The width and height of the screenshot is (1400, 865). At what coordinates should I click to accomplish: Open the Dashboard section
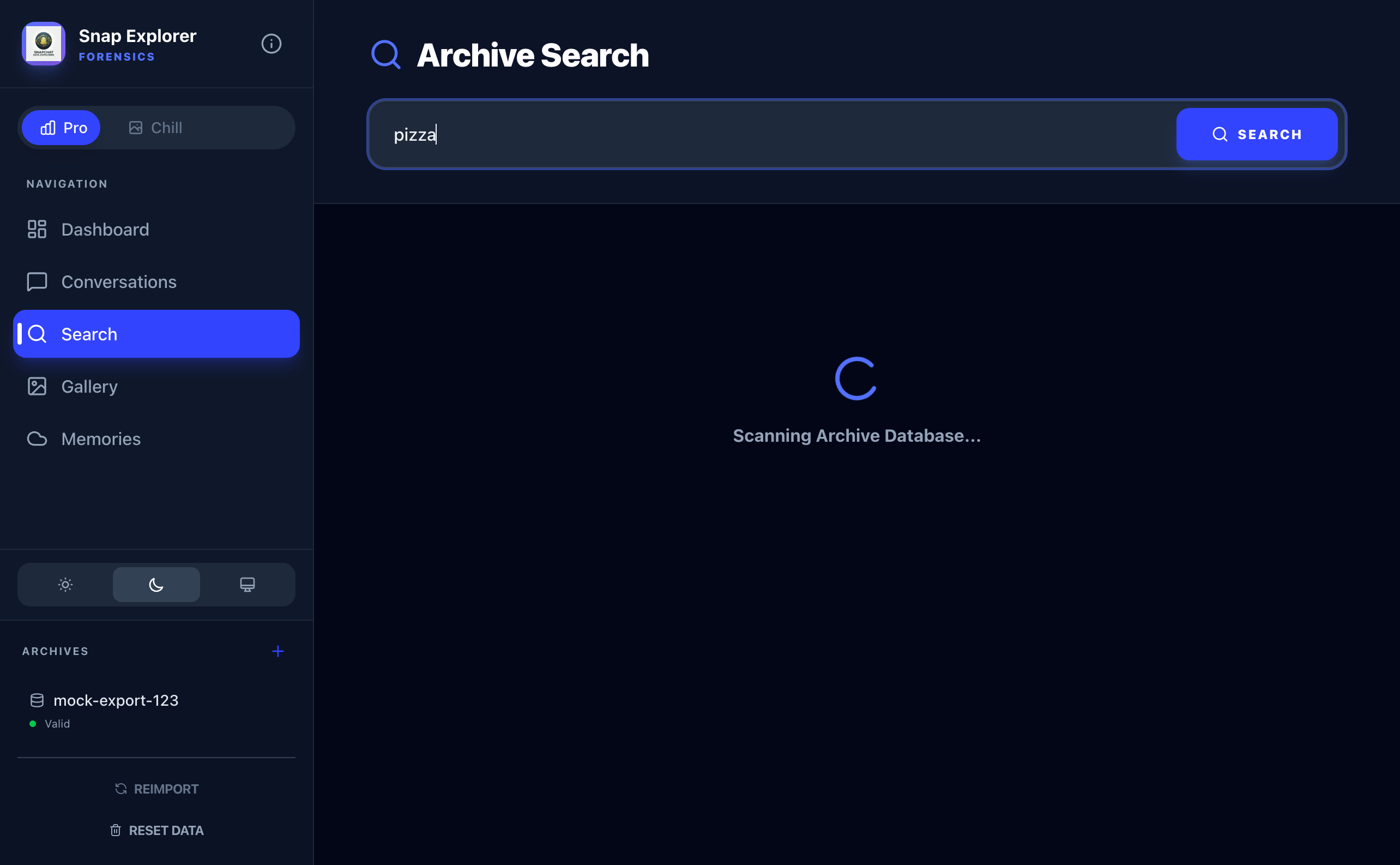pos(105,229)
